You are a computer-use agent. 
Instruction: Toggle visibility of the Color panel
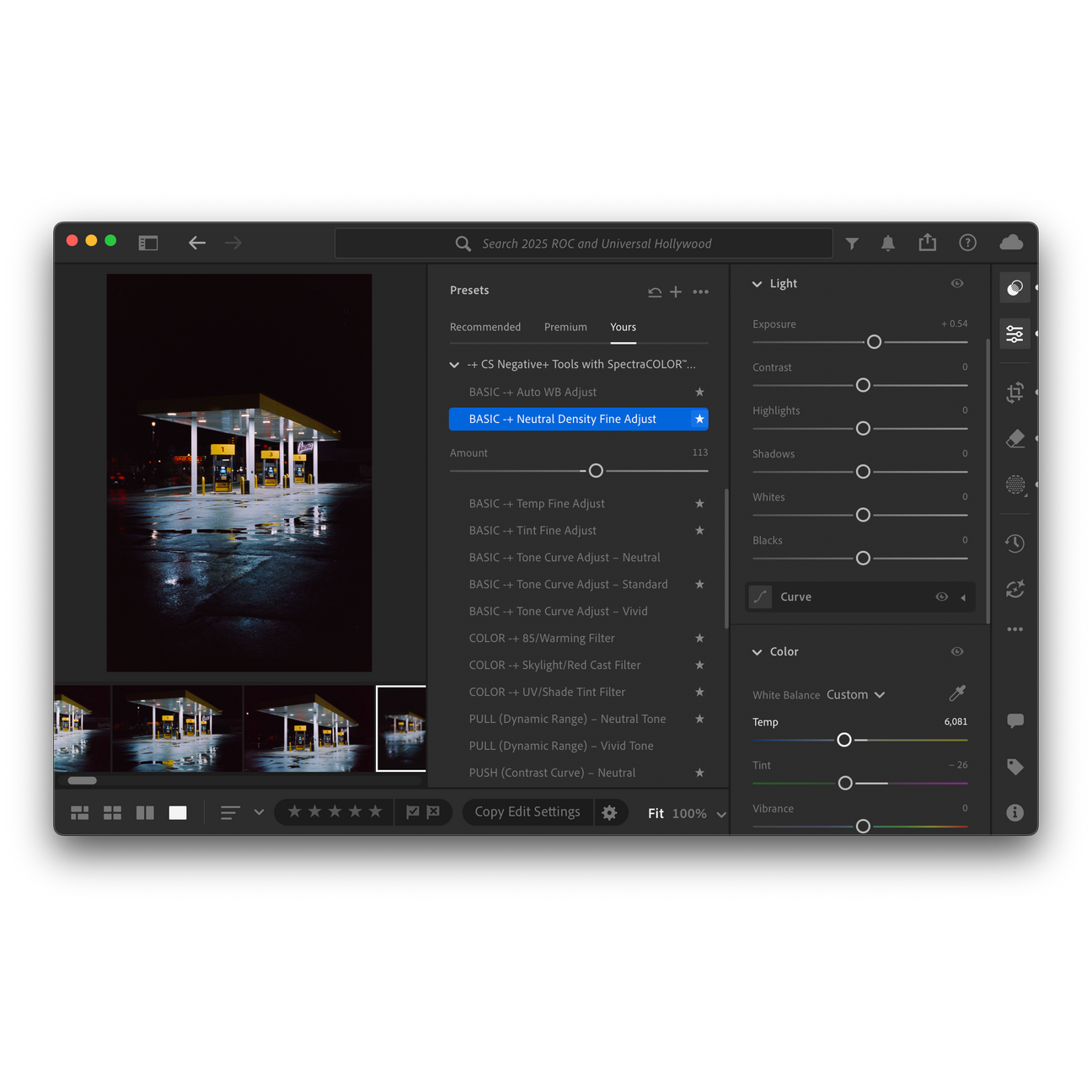[x=956, y=651]
